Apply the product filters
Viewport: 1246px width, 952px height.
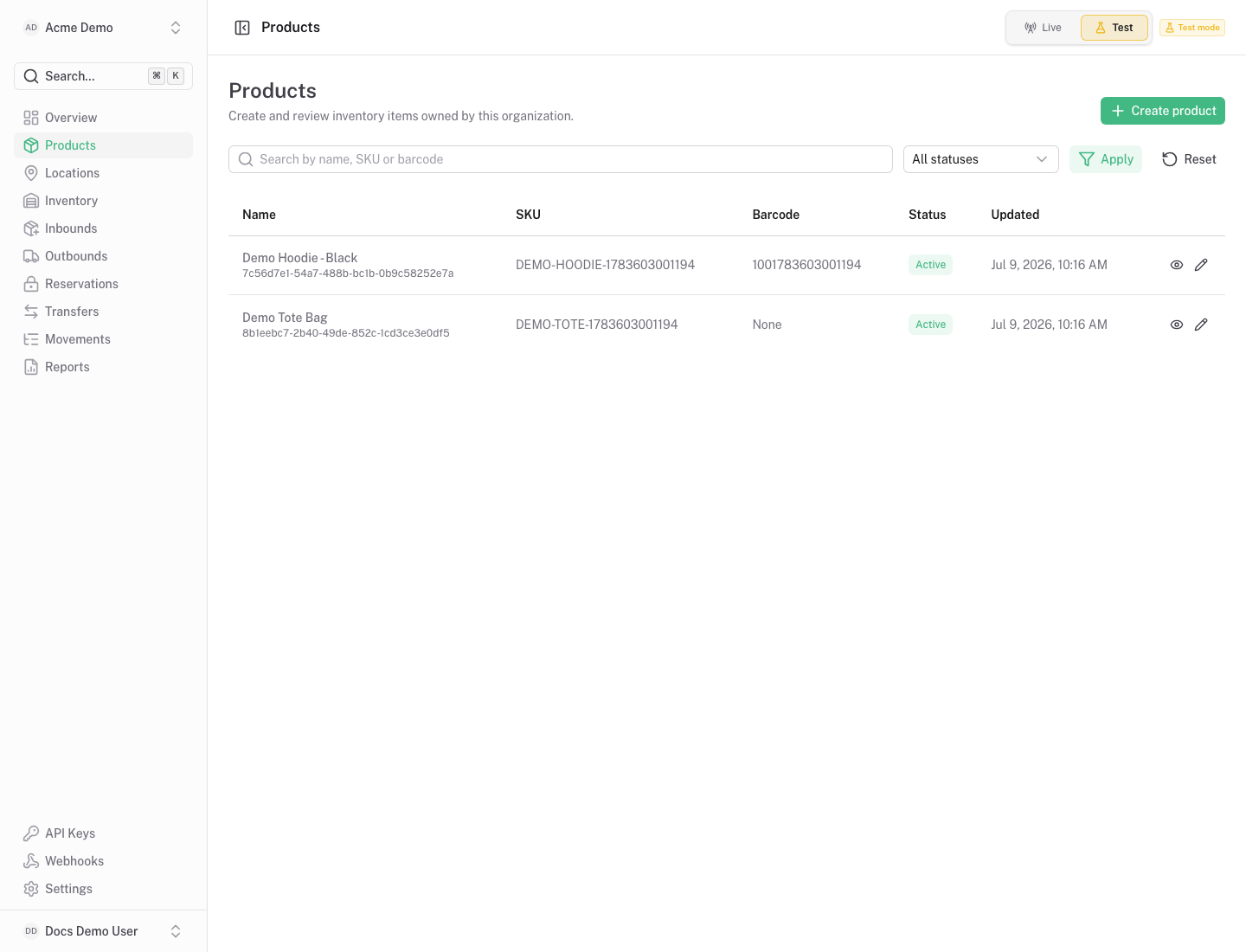click(1106, 159)
